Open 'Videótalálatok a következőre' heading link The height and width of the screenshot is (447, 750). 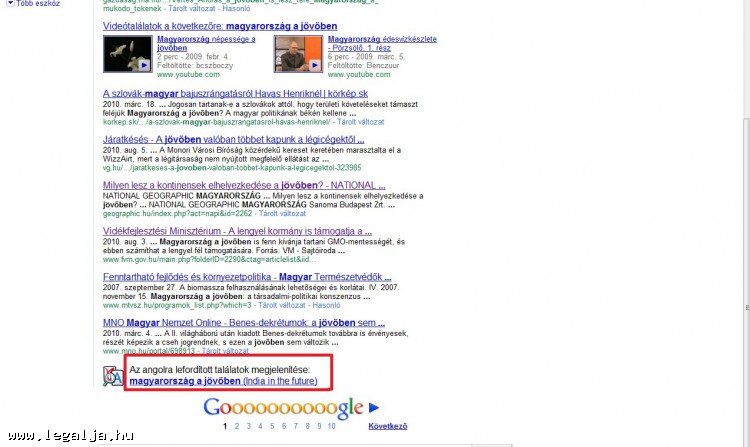pos(220,26)
